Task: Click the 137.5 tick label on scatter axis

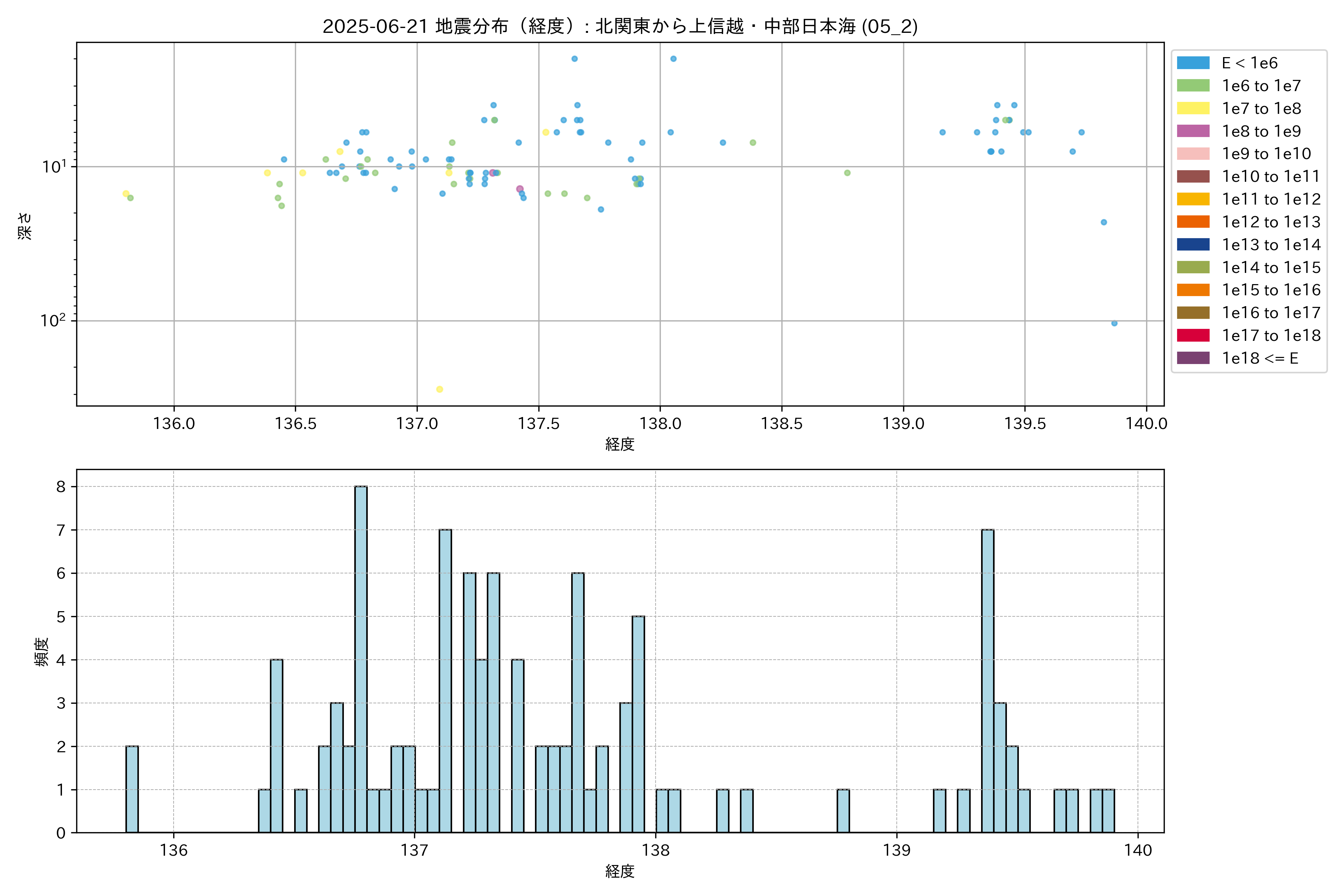Action: click(538, 423)
